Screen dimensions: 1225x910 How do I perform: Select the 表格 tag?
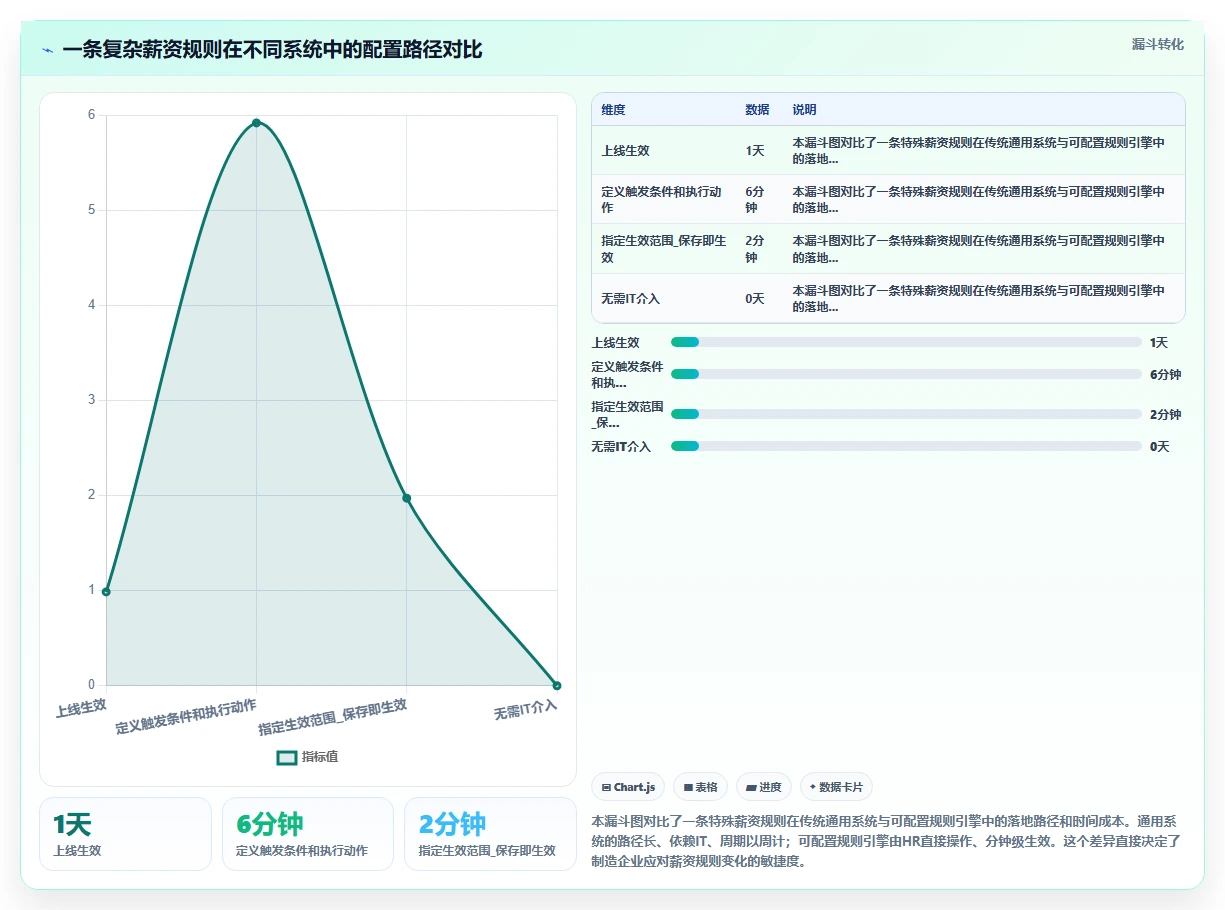click(x=700, y=787)
